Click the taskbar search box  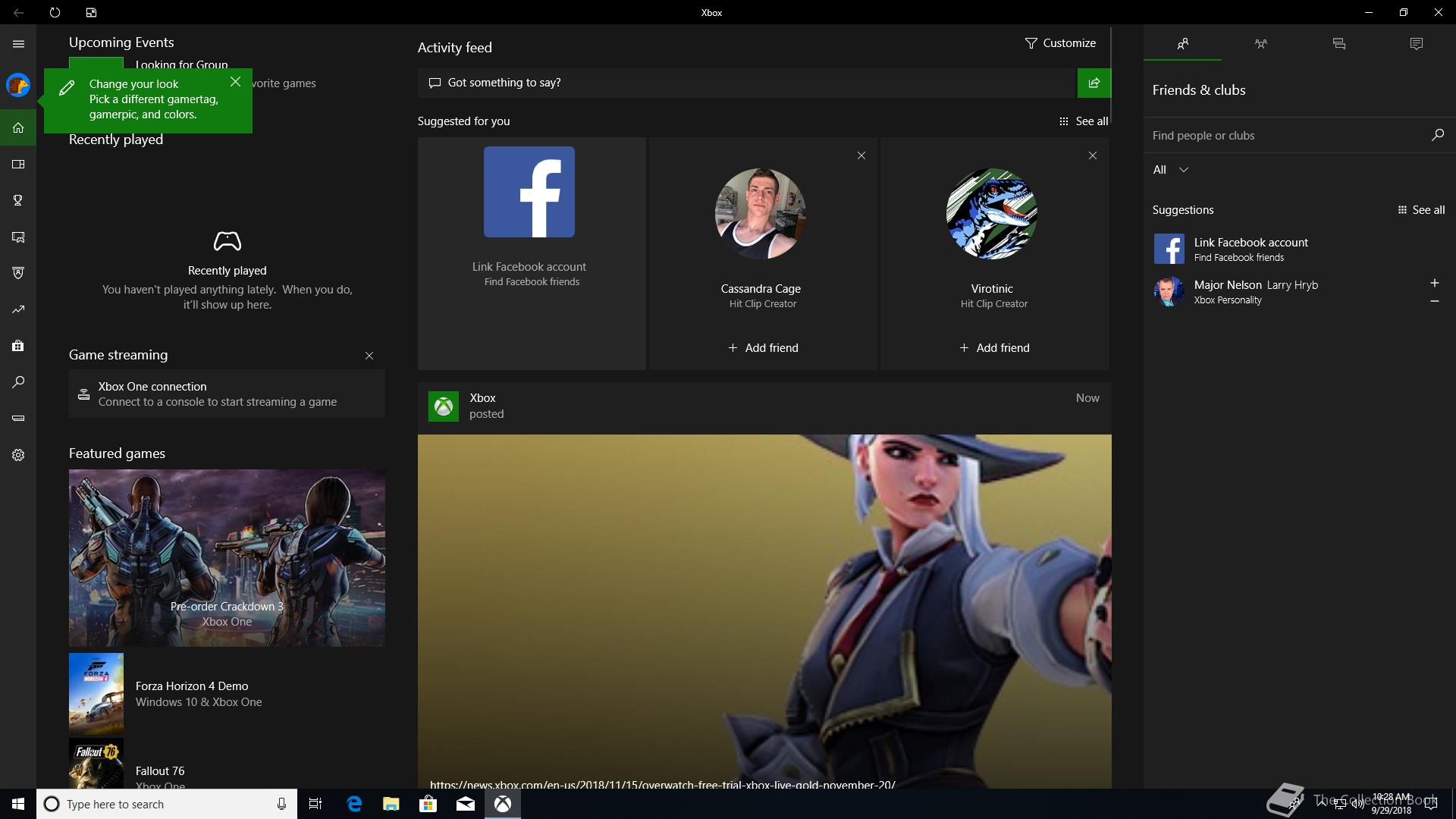(x=167, y=804)
